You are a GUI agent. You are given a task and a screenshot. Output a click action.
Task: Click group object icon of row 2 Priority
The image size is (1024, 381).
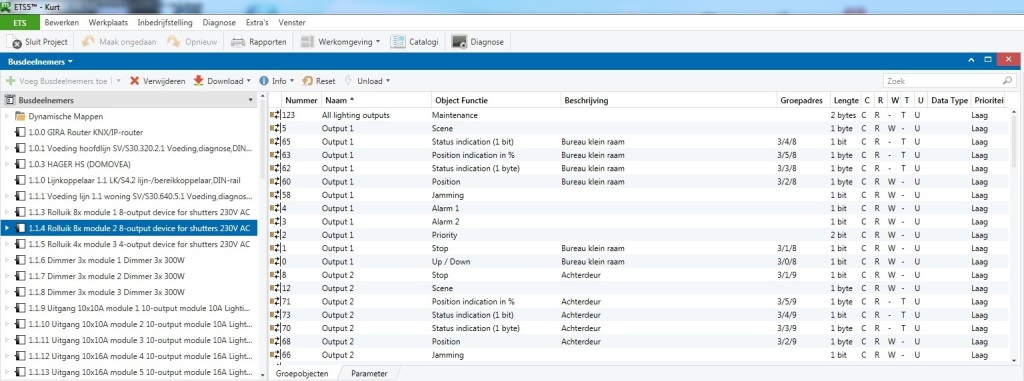[274, 235]
